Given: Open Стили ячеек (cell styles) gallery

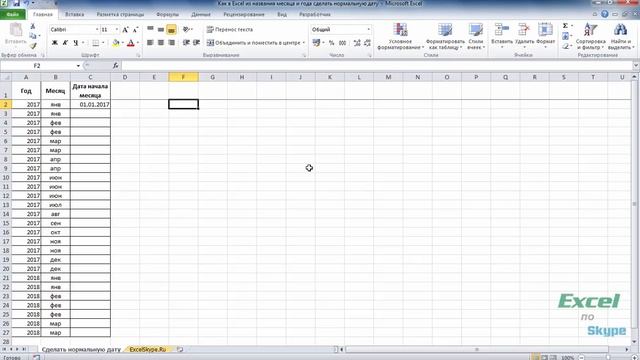Looking at the screenshot, I should pyautogui.click(x=476, y=37).
